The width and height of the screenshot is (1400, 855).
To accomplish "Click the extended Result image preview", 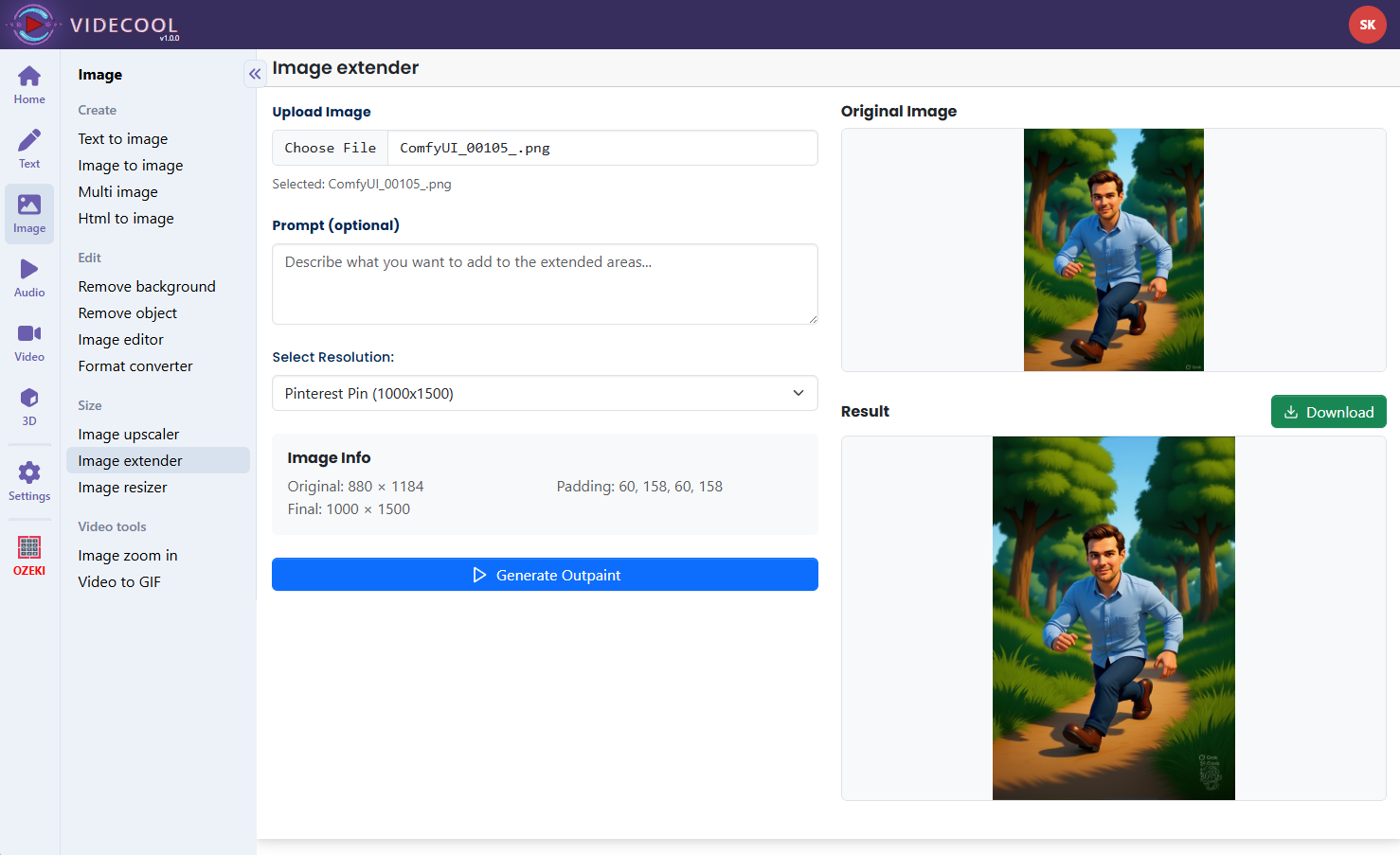I will pyautogui.click(x=1113, y=618).
